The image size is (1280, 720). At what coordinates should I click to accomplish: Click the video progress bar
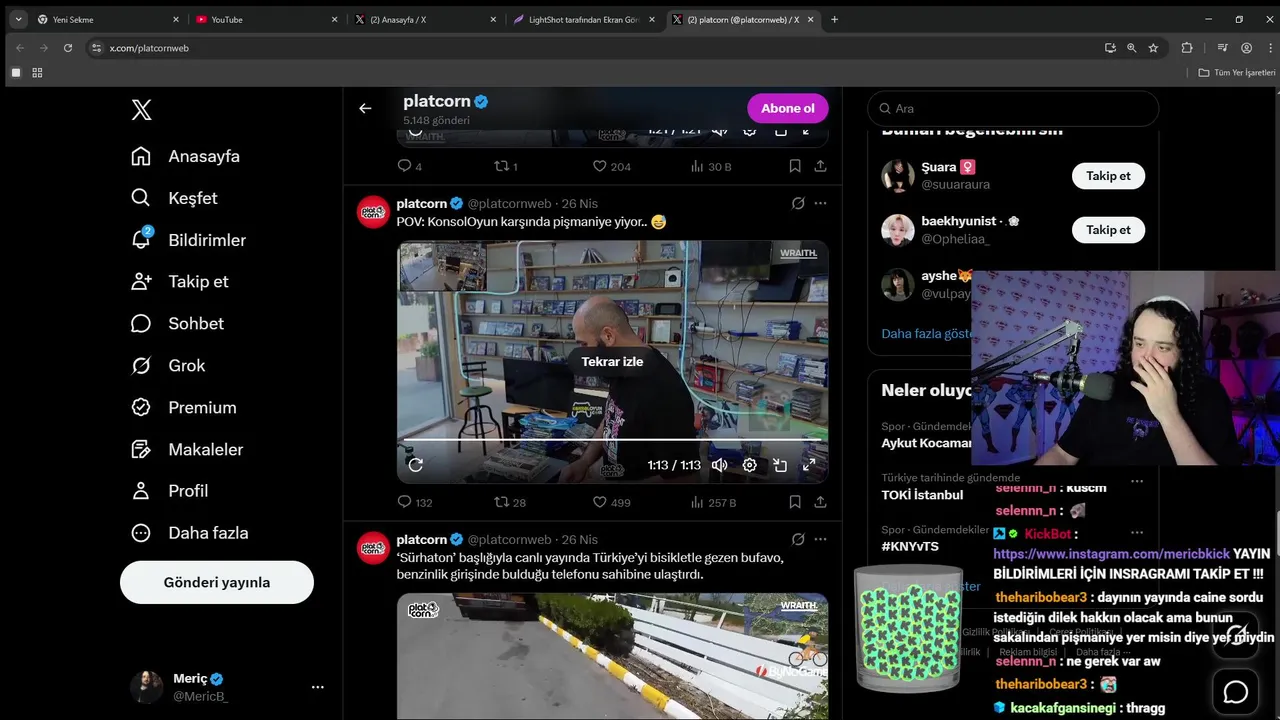[612, 439]
